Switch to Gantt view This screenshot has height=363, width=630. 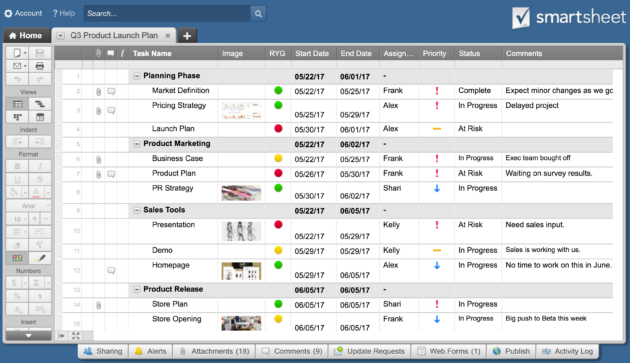[x=40, y=104]
